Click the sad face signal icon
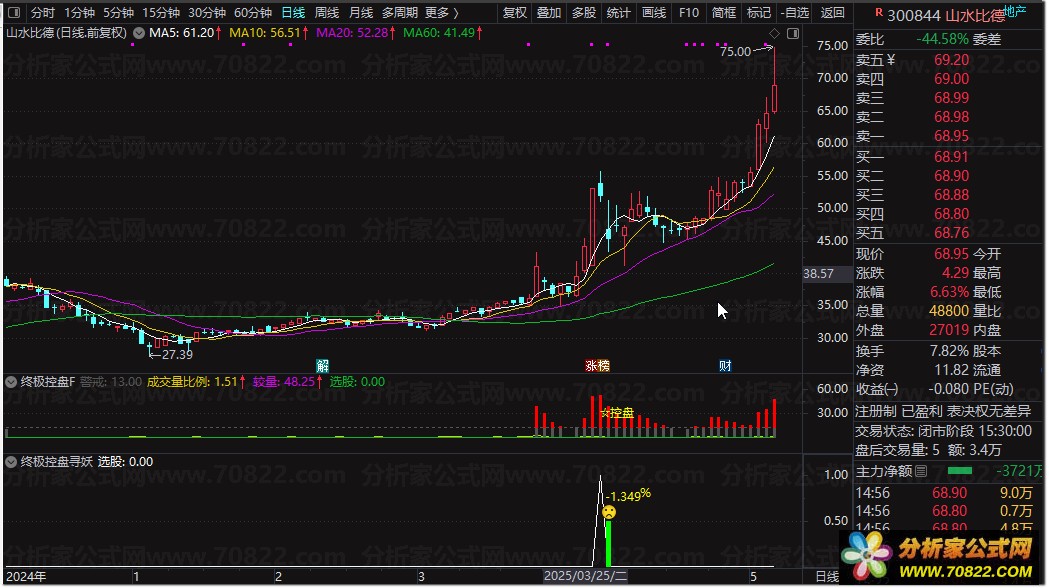Screen dimensions: 1049x588 tap(609, 512)
